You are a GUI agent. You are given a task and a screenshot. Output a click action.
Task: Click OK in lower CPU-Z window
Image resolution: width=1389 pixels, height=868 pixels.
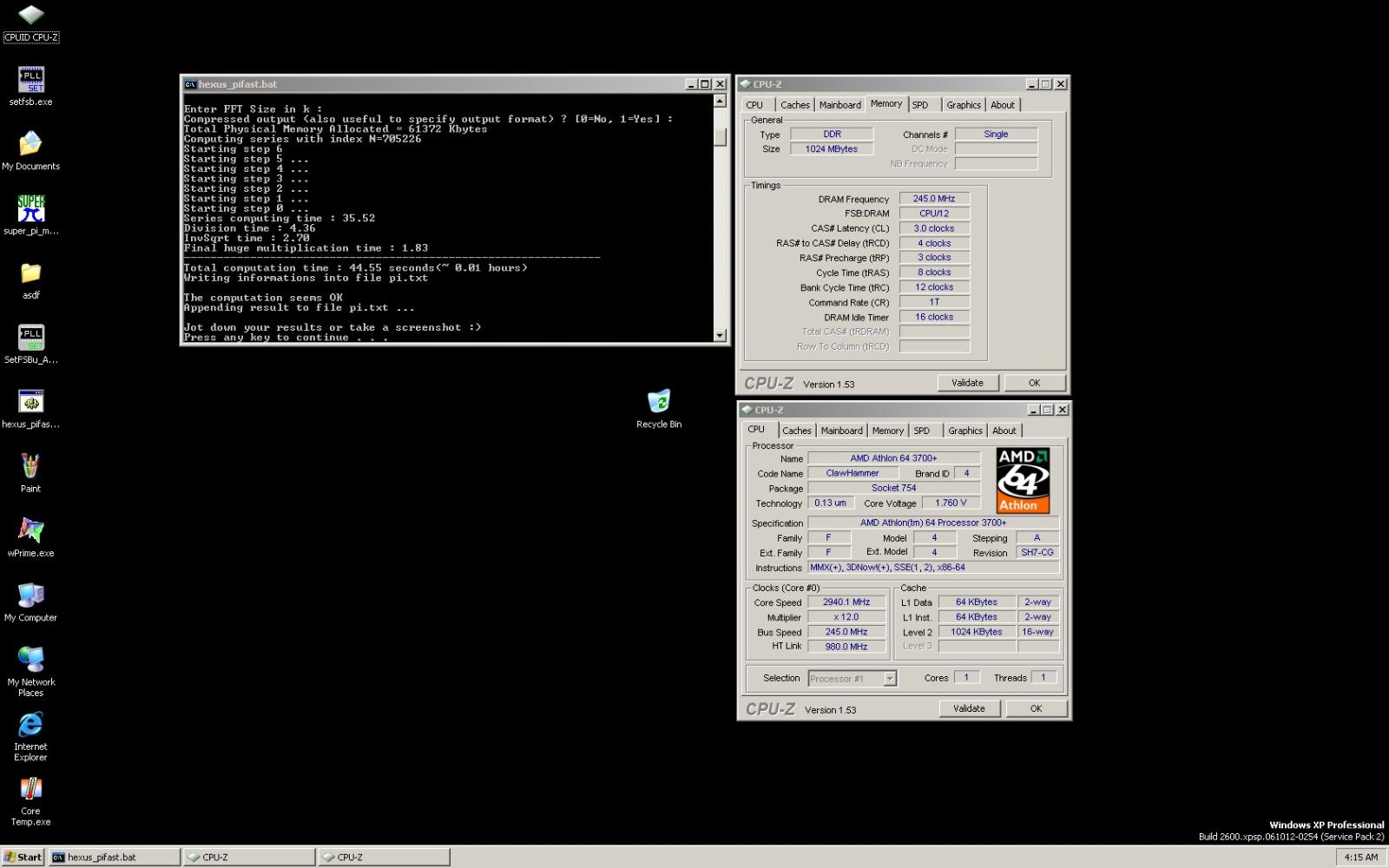[x=1037, y=708]
